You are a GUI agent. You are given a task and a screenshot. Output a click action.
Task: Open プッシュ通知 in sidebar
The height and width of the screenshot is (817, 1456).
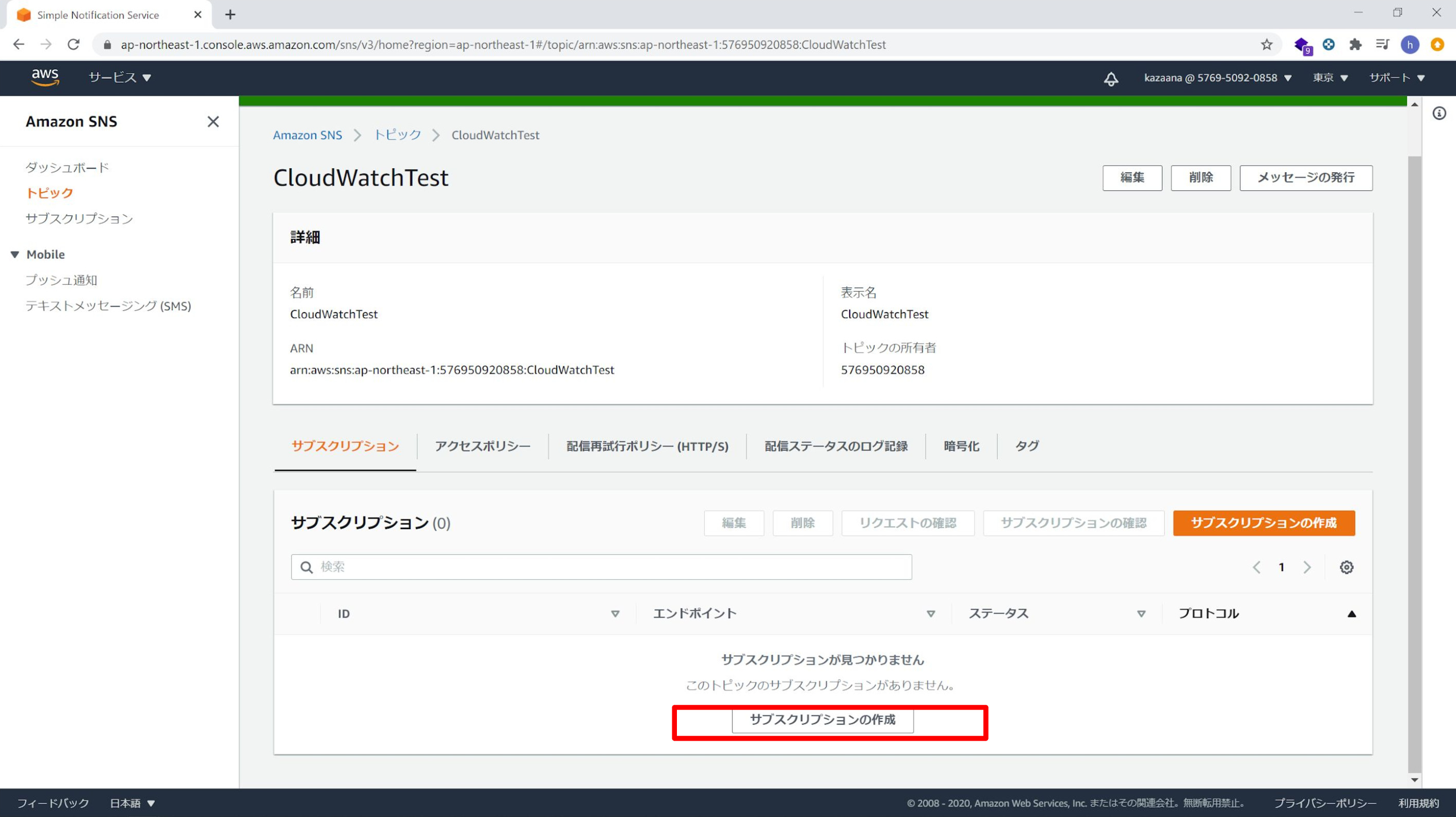pyautogui.click(x=61, y=280)
